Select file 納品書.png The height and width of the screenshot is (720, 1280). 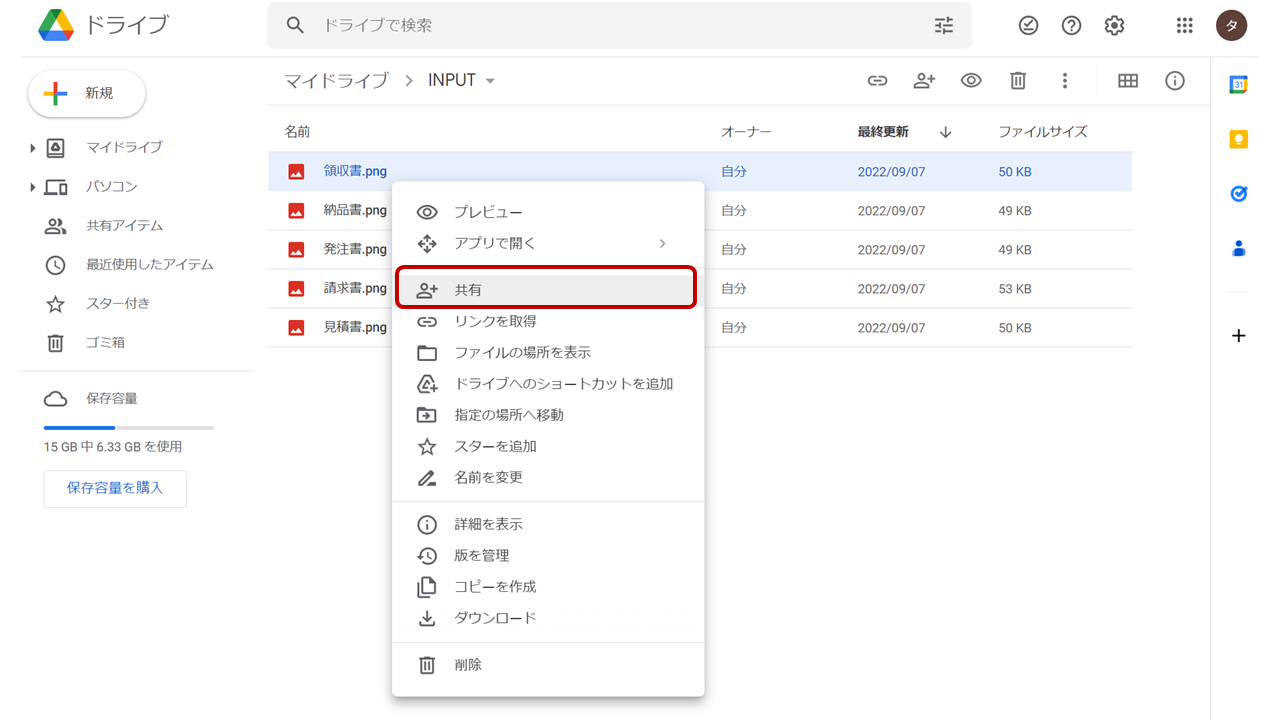(x=700, y=211)
